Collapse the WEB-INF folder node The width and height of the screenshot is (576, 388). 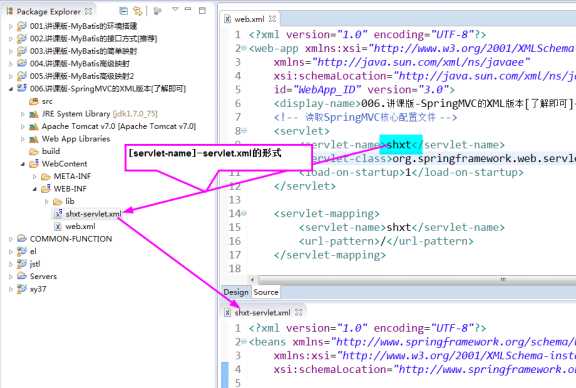click(35, 189)
